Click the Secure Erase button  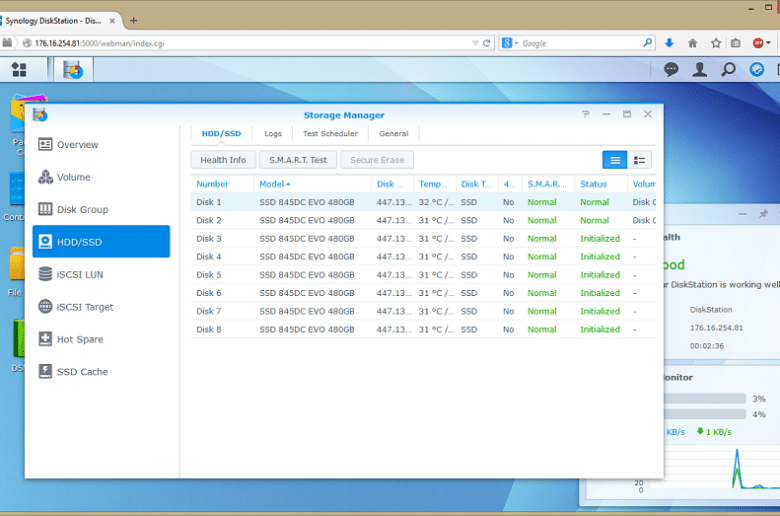click(x=377, y=160)
